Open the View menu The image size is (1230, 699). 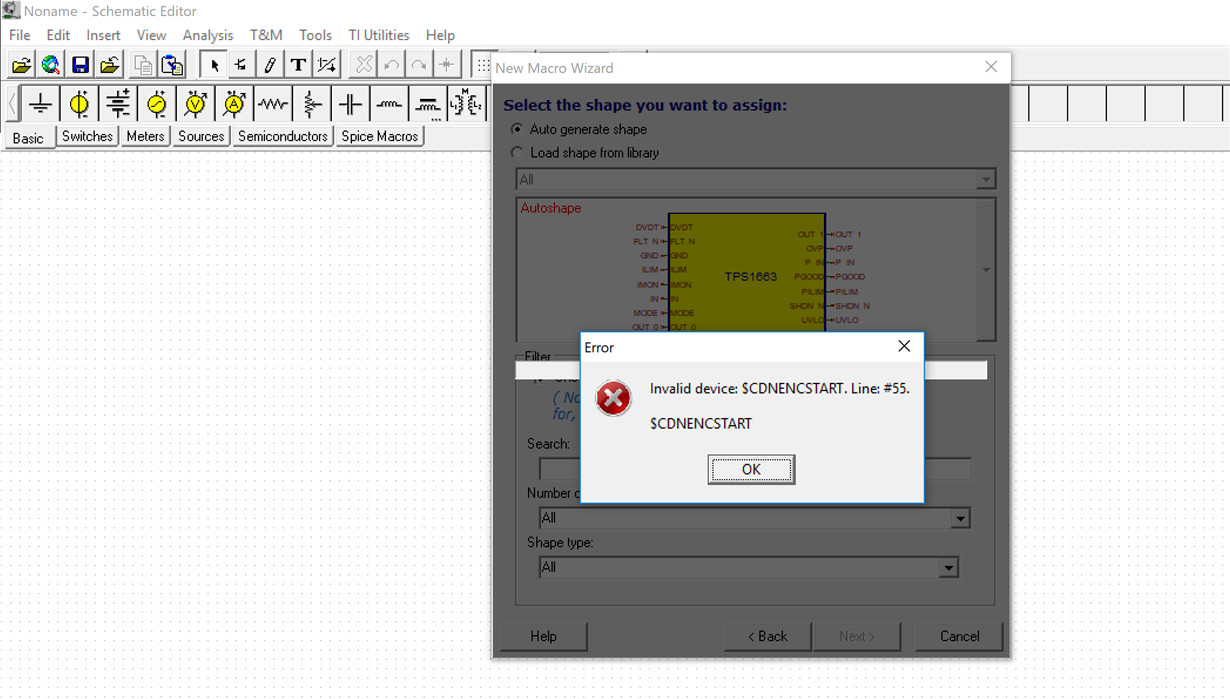151,35
